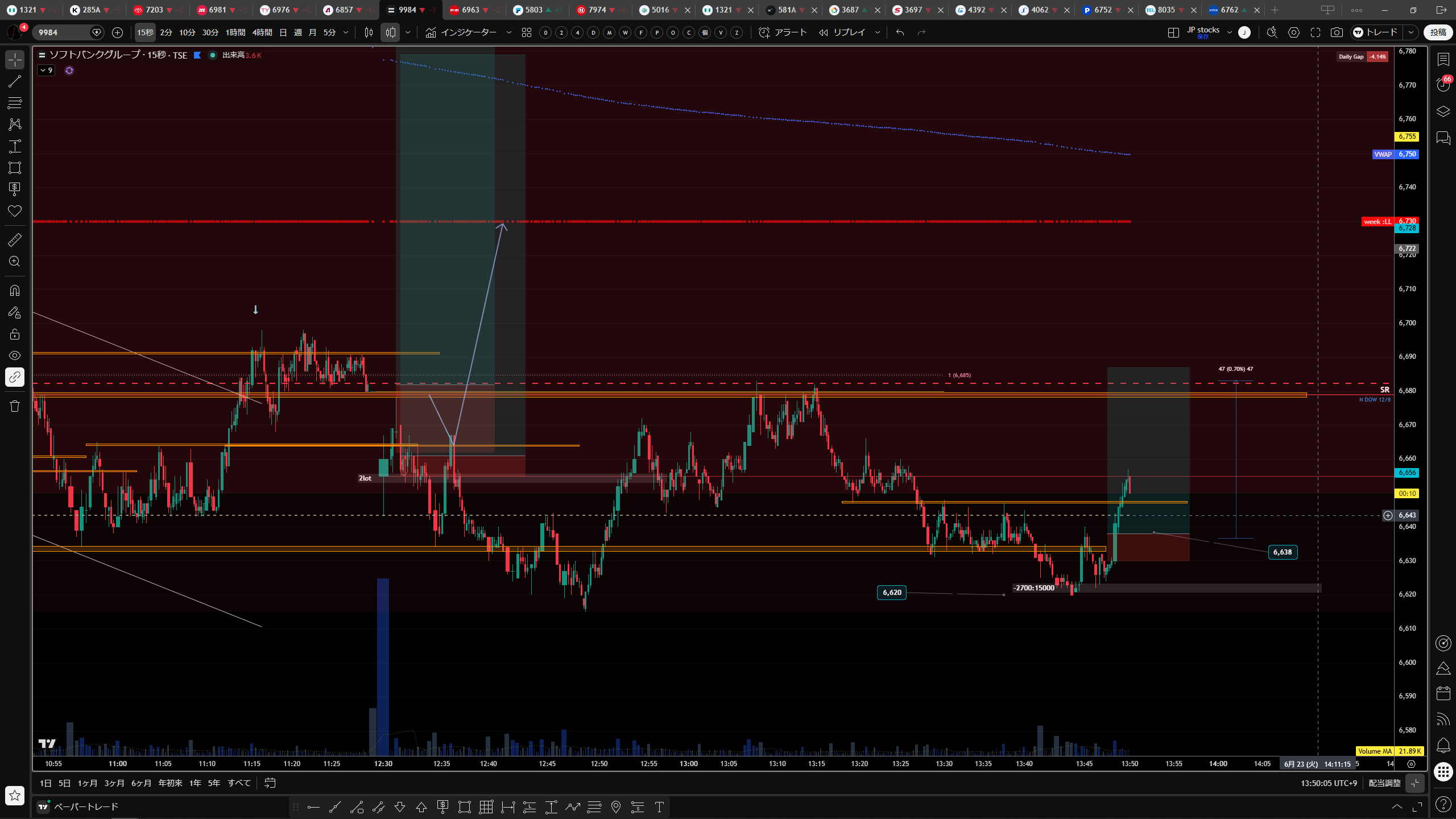Screen dimensions: 1456x819
Task: Collapse the indicator legend showing 9
Action: point(47,71)
